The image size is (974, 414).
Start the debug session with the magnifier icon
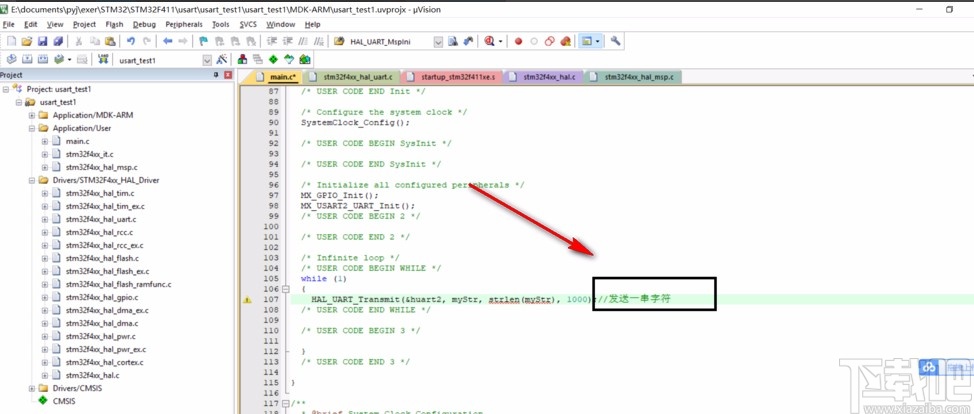pyautogui.click(x=490, y=41)
